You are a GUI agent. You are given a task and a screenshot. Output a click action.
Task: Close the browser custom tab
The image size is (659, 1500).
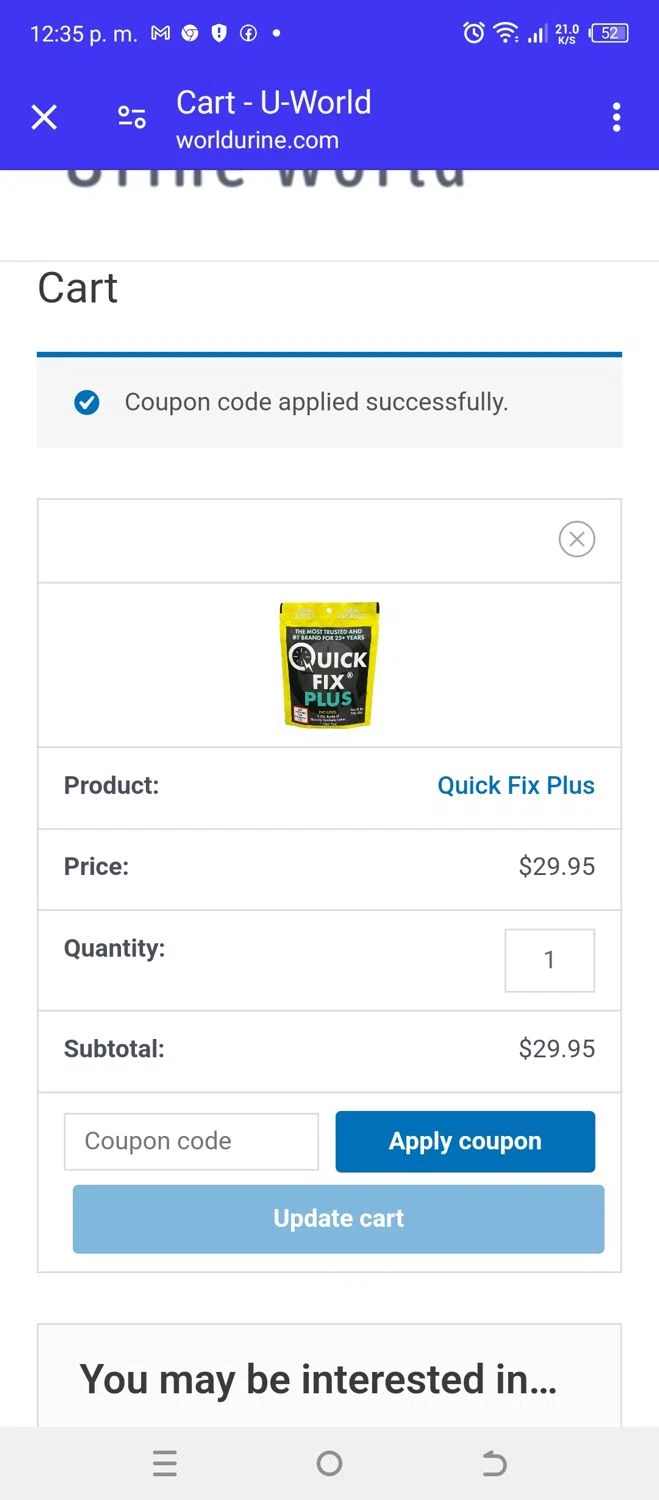[44, 118]
